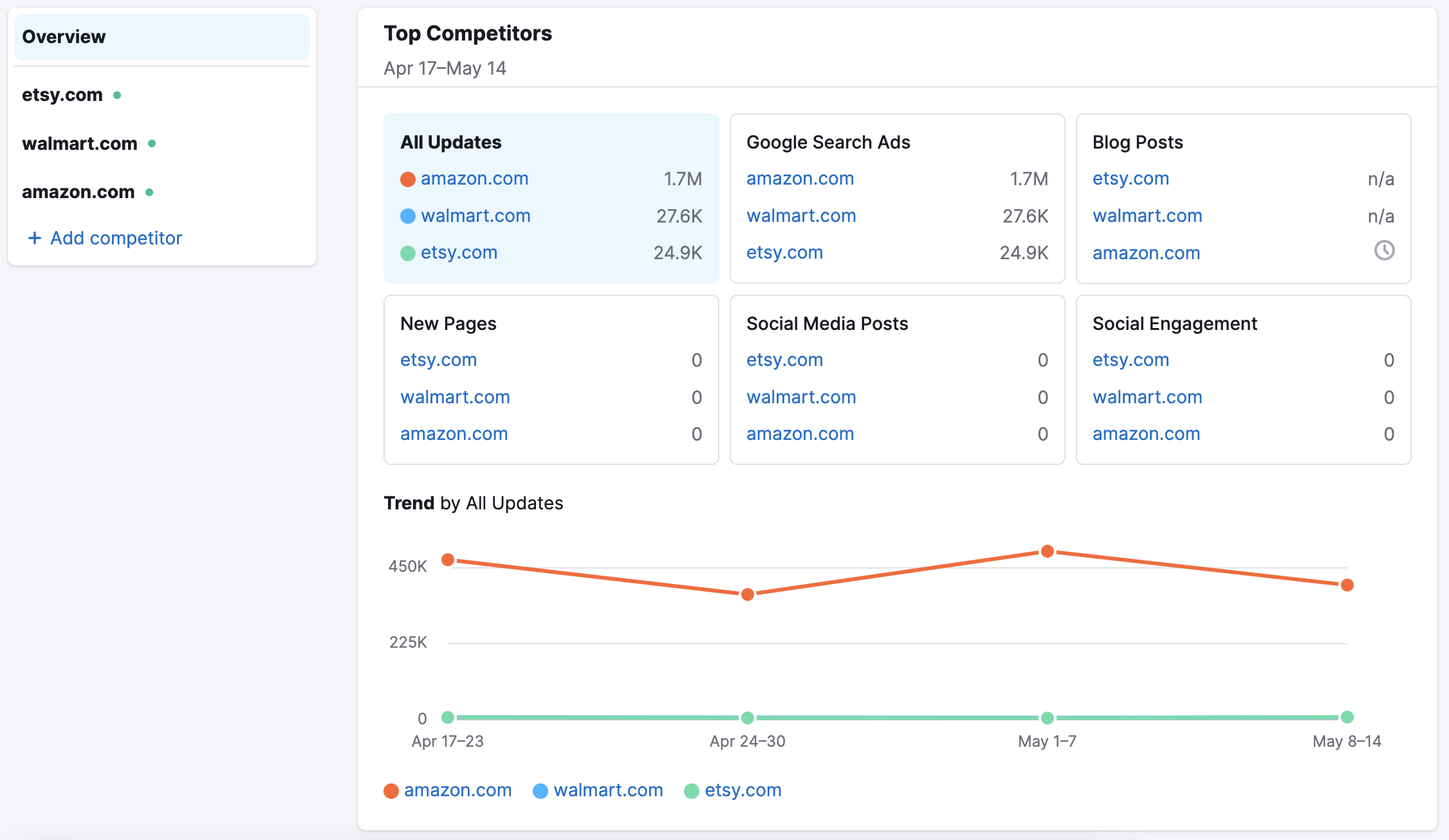
Task: Expand the walmart.com entry in the sidebar
Action: pos(79,143)
